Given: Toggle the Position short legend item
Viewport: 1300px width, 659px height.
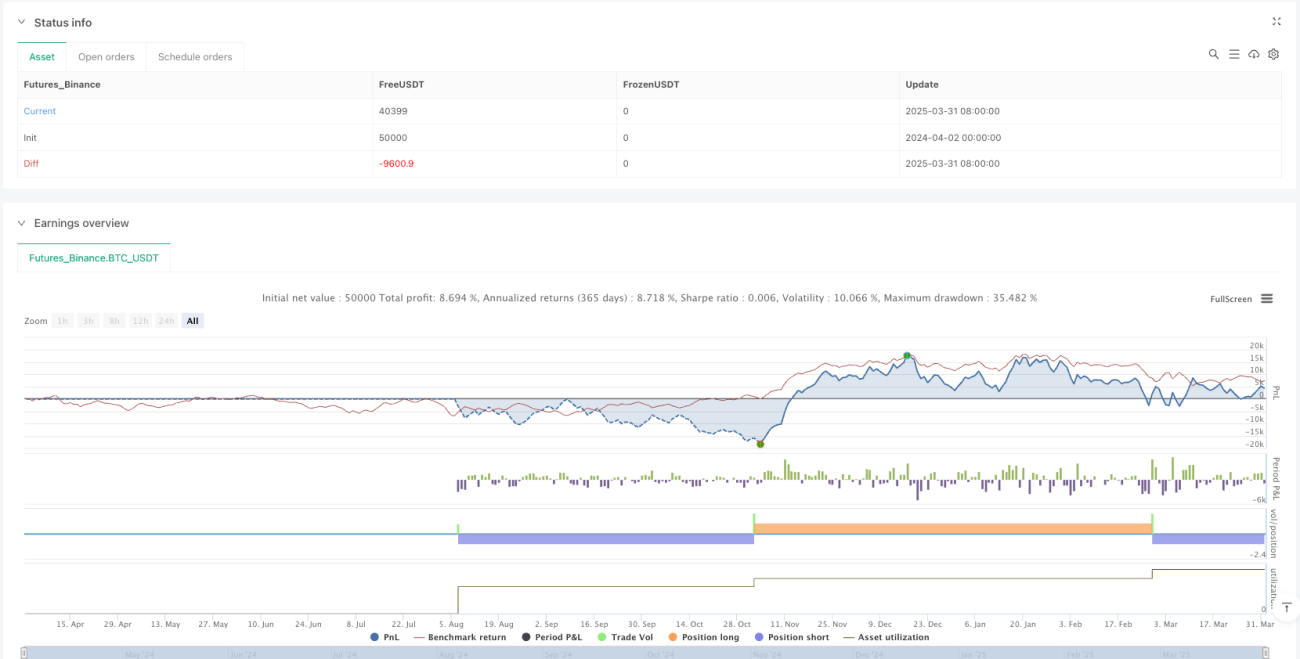Looking at the screenshot, I should (790, 637).
